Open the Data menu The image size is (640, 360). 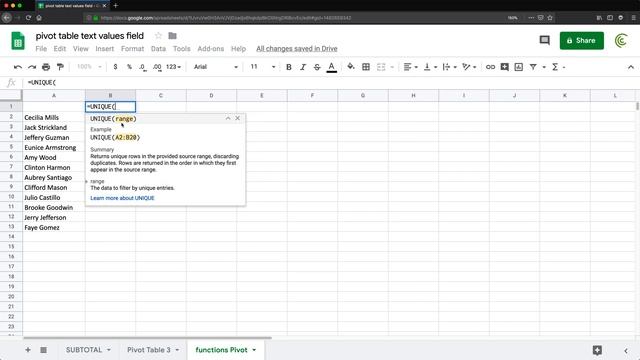click(x=158, y=49)
